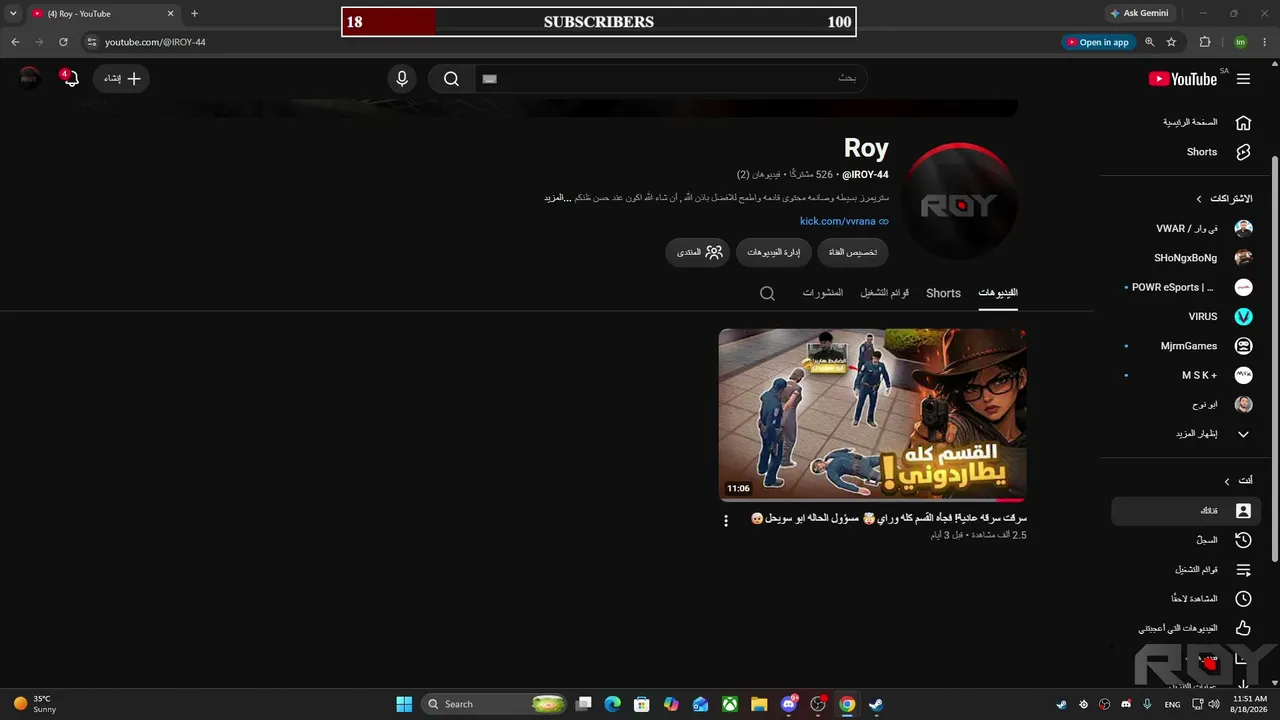Click the 'Open in app' button
Image resolution: width=1280 pixels, height=720 pixels.
[x=1098, y=42]
